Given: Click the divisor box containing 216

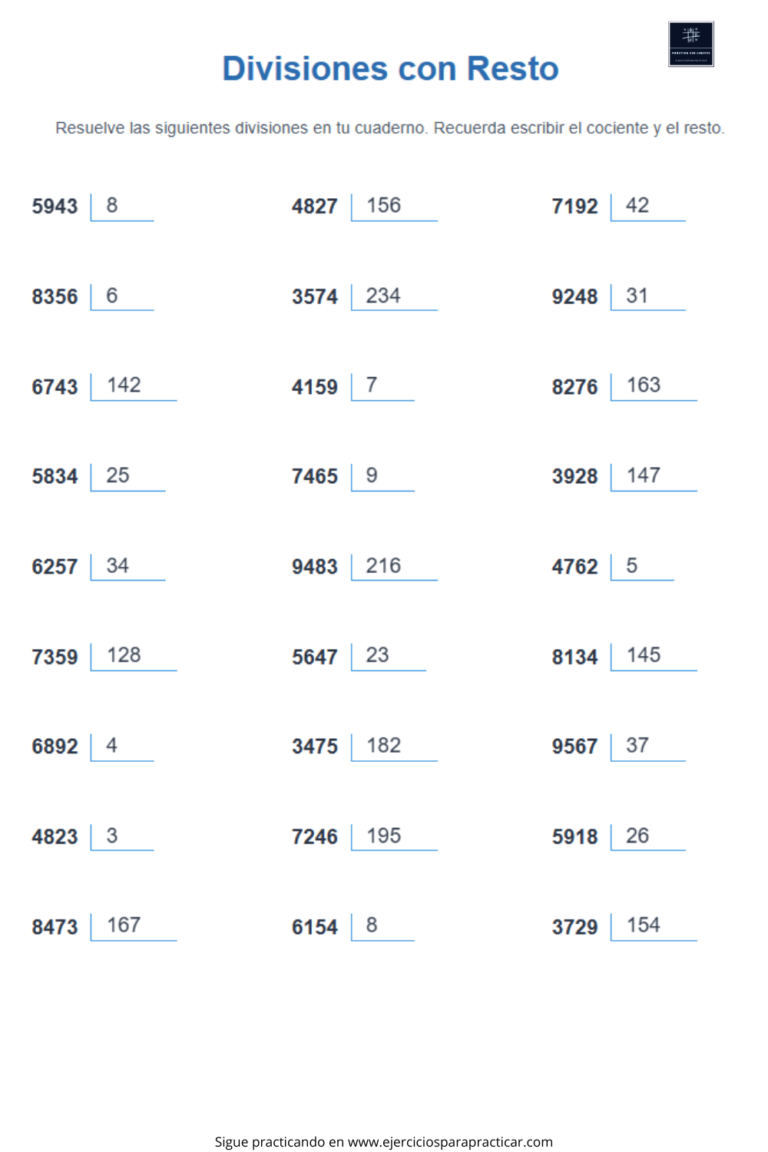Looking at the screenshot, I should click(x=394, y=567).
